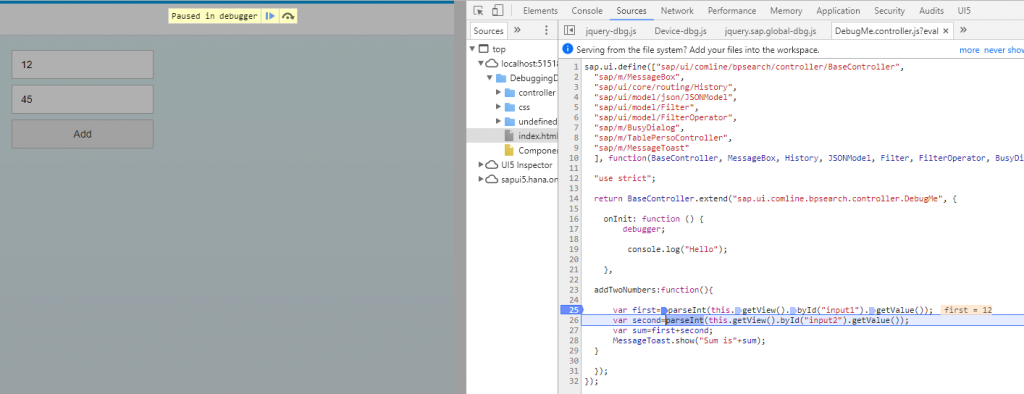Click line number 17 with debugger statement
Screen dimensions: 1024x394
click(x=575, y=229)
